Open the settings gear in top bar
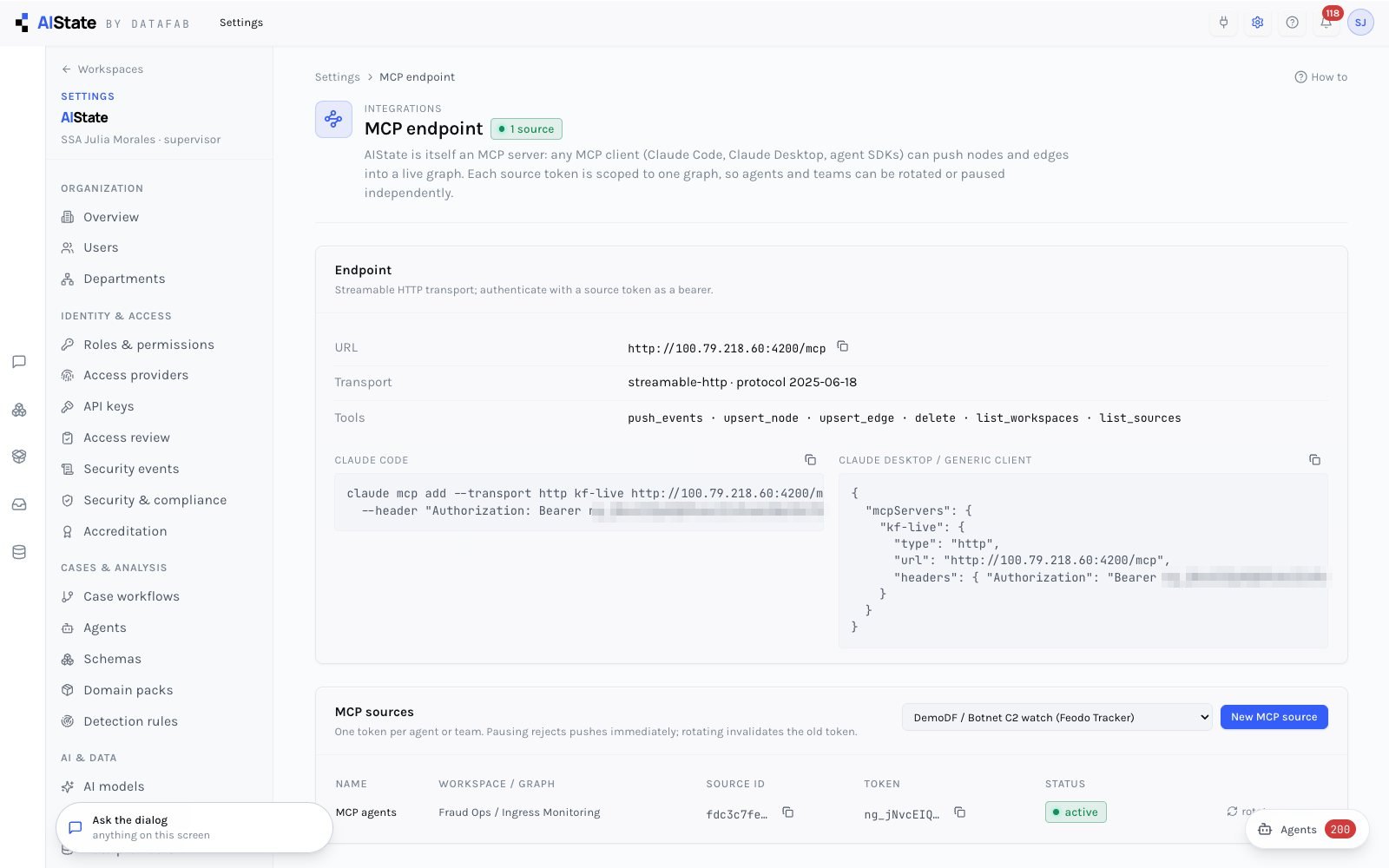 [x=1258, y=23]
